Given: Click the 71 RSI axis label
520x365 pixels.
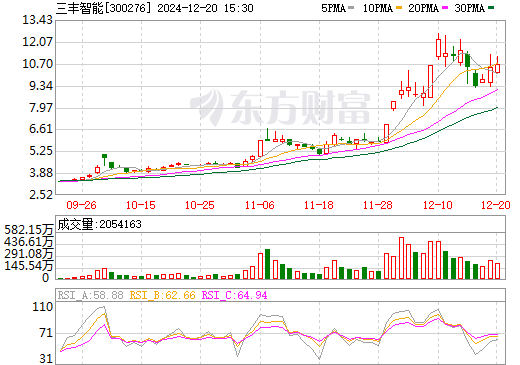Looking at the screenshot, I should pyautogui.click(x=46, y=333).
